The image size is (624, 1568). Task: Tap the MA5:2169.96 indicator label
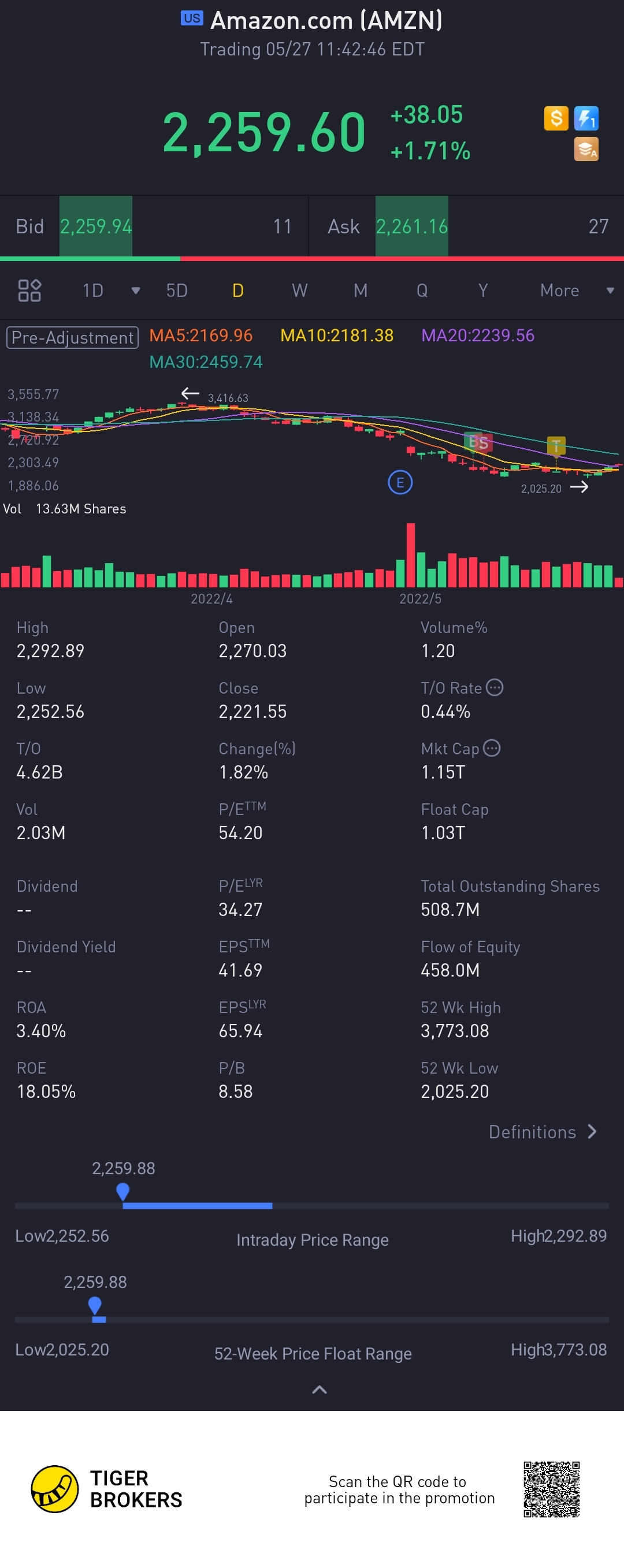tap(201, 336)
